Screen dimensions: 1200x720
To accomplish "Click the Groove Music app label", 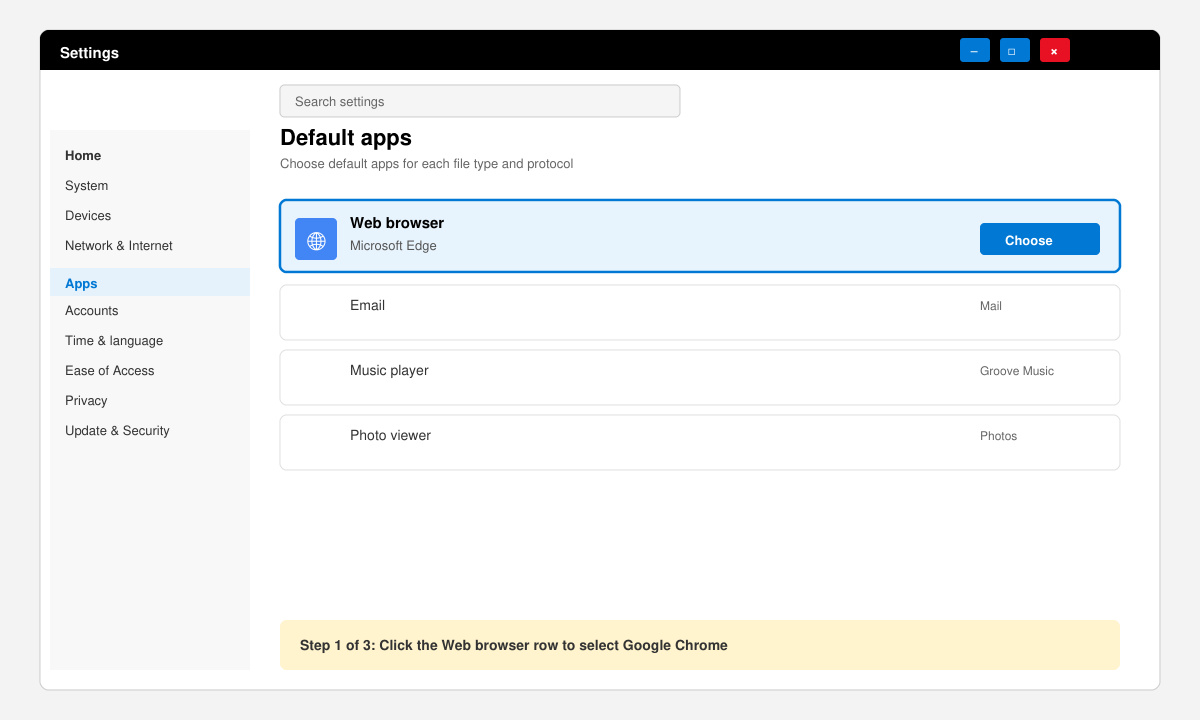I will click(x=1017, y=371).
